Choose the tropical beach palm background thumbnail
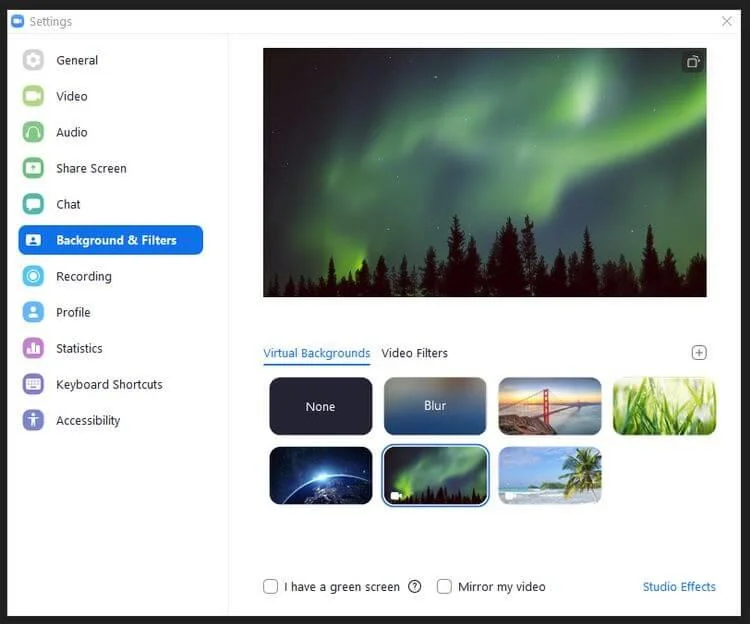Image resolution: width=750 pixels, height=624 pixels. coord(550,475)
